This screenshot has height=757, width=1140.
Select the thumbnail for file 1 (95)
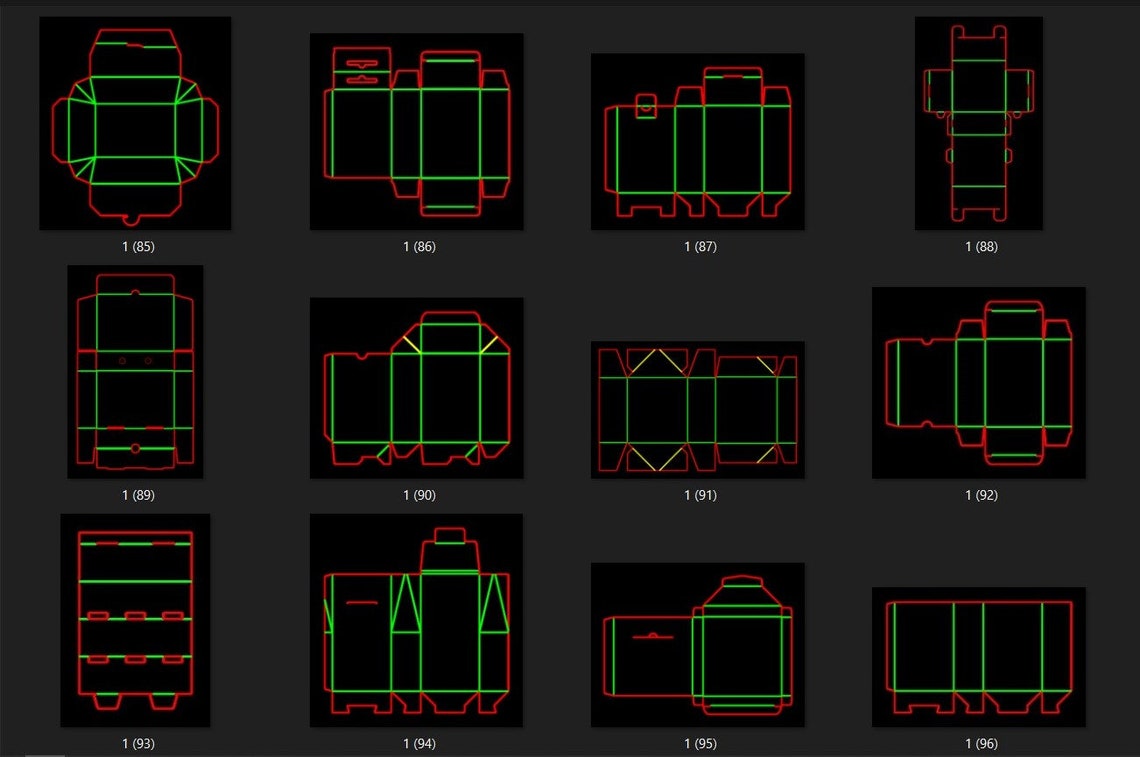click(698, 644)
